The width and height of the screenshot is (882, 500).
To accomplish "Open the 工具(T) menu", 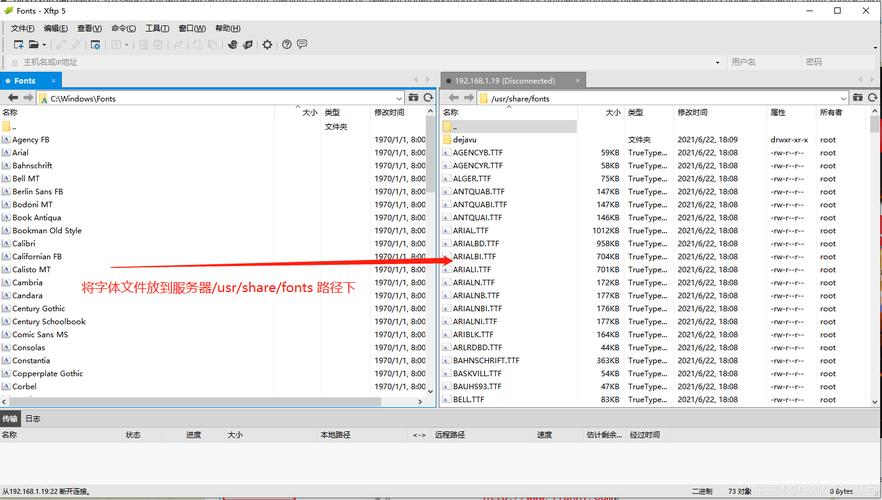I will (x=157, y=29).
